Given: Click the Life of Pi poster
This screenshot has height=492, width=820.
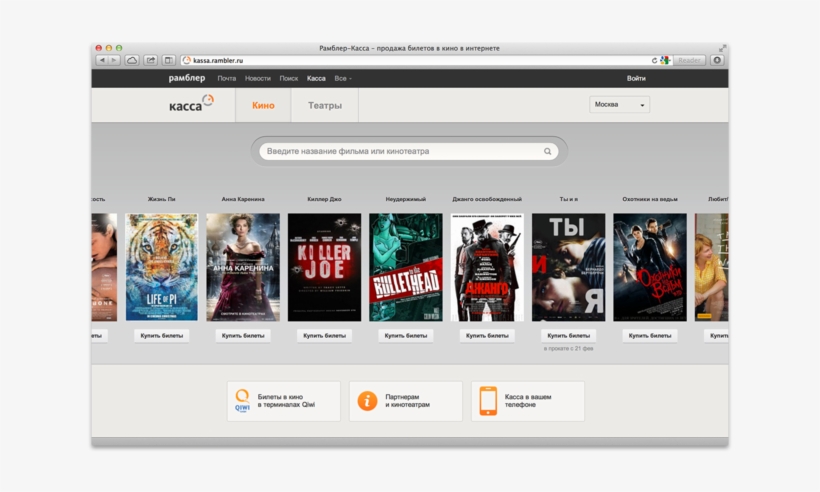Looking at the screenshot, I should click(x=162, y=267).
